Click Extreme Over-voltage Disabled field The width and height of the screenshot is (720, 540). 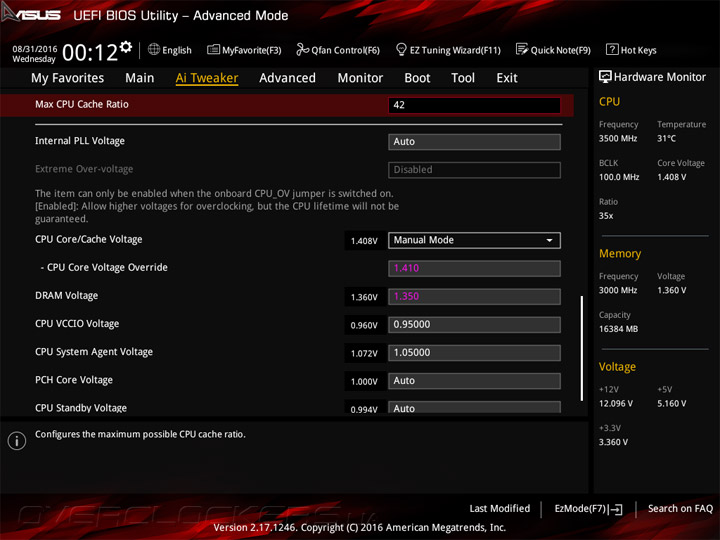point(474,170)
